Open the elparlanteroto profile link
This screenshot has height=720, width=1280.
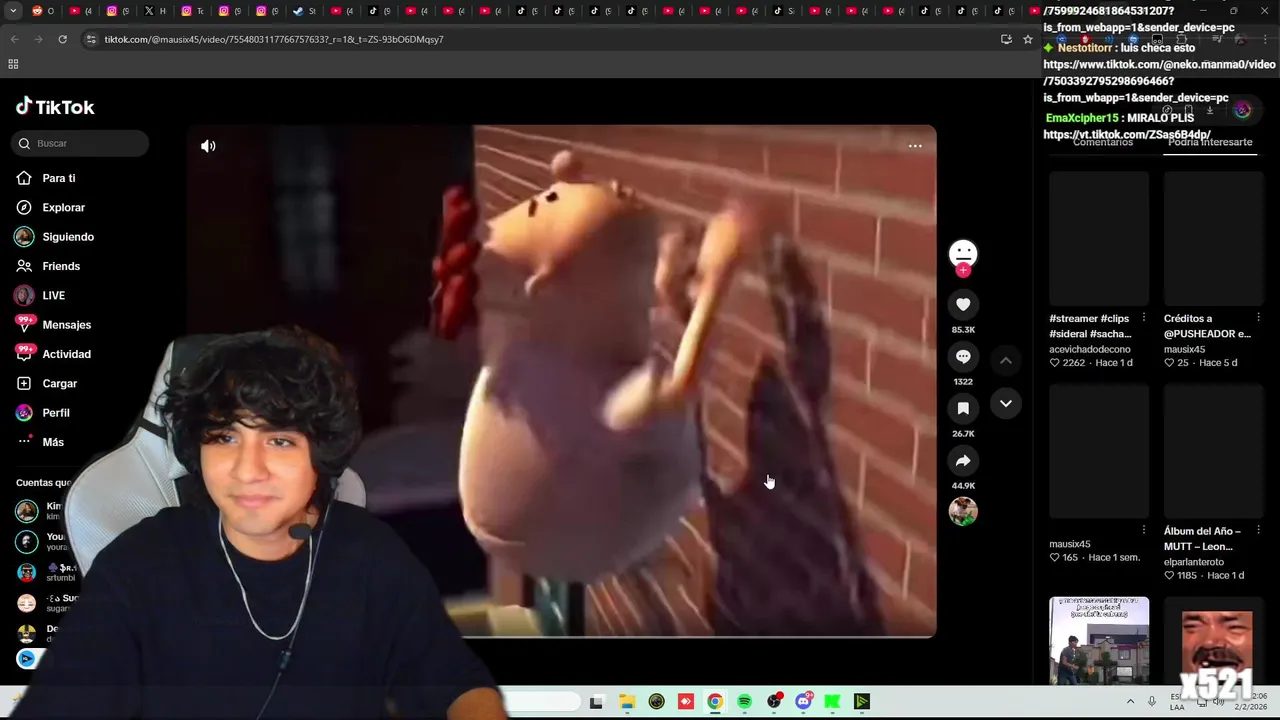pyautogui.click(x=1194, y=562)
